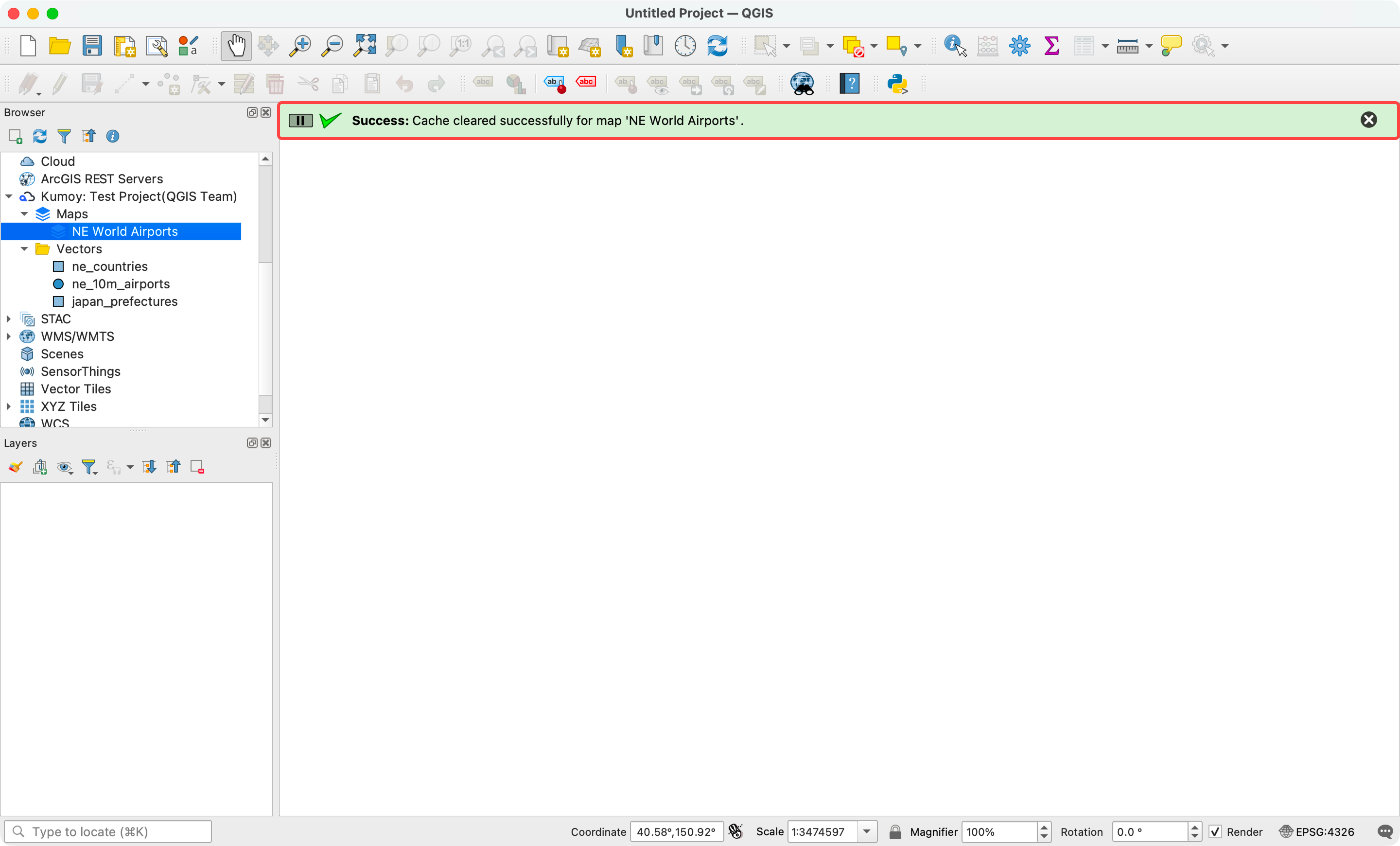Click the Refresh map canvas icon

pyautogui.click(x=717, y=45)
